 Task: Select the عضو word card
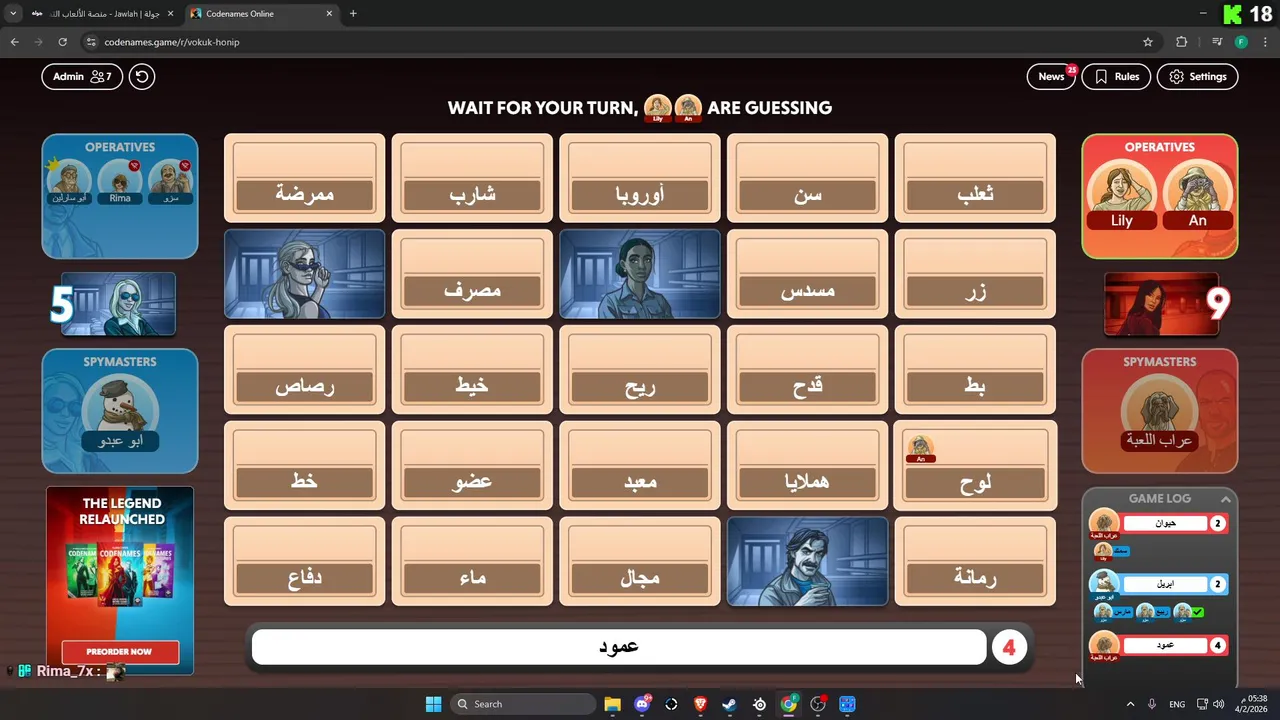472,466
